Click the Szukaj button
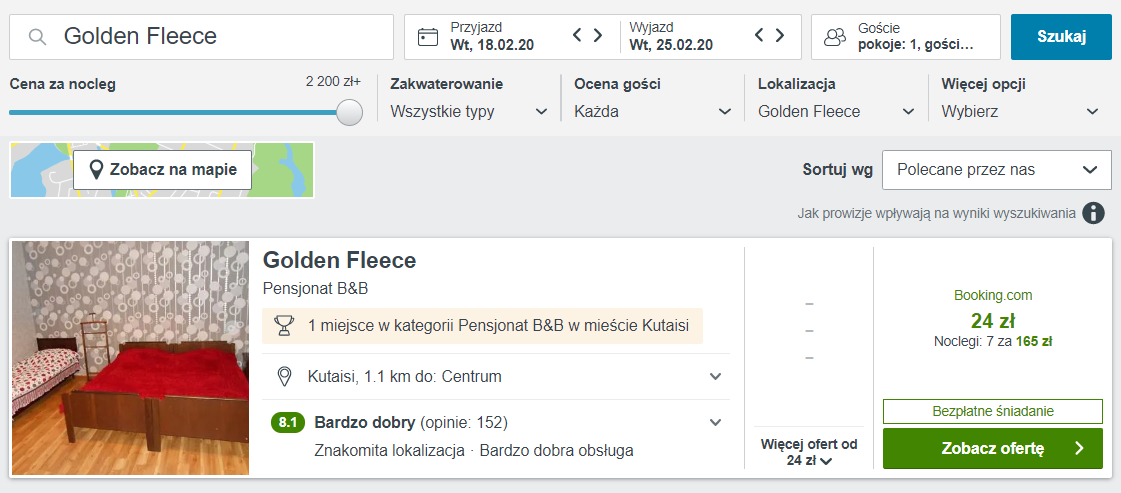The width and height of the screenshot is (1121, 493). tap(1061, 37)
